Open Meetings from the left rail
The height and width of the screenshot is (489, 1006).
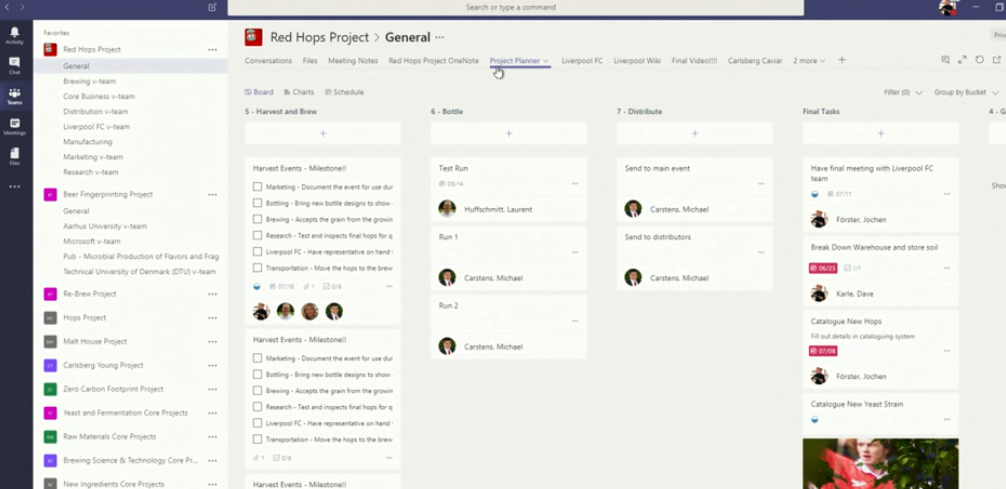point(14,126)
